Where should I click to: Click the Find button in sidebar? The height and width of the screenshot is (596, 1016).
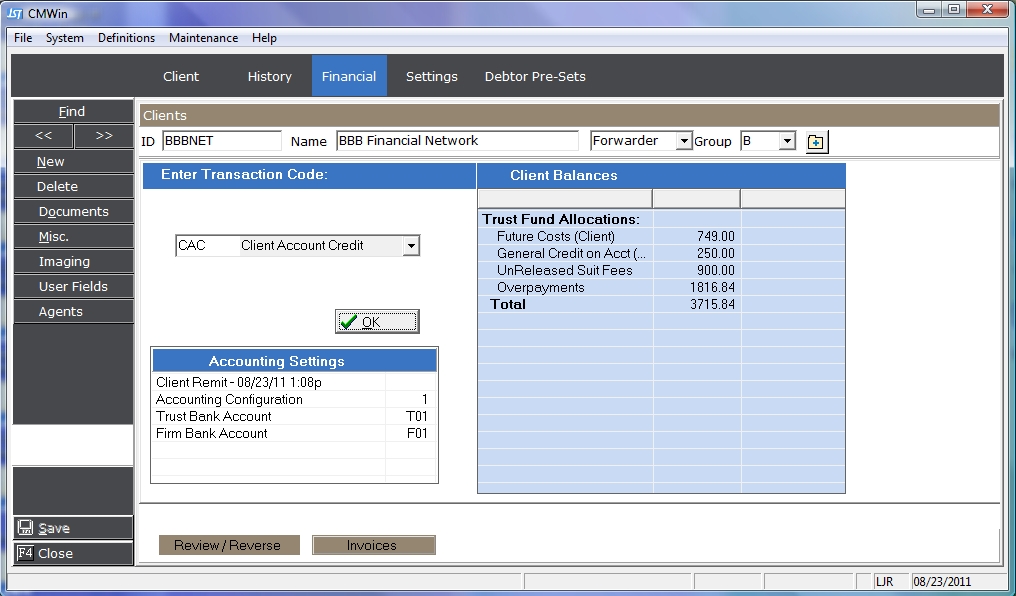coord(72,111)
